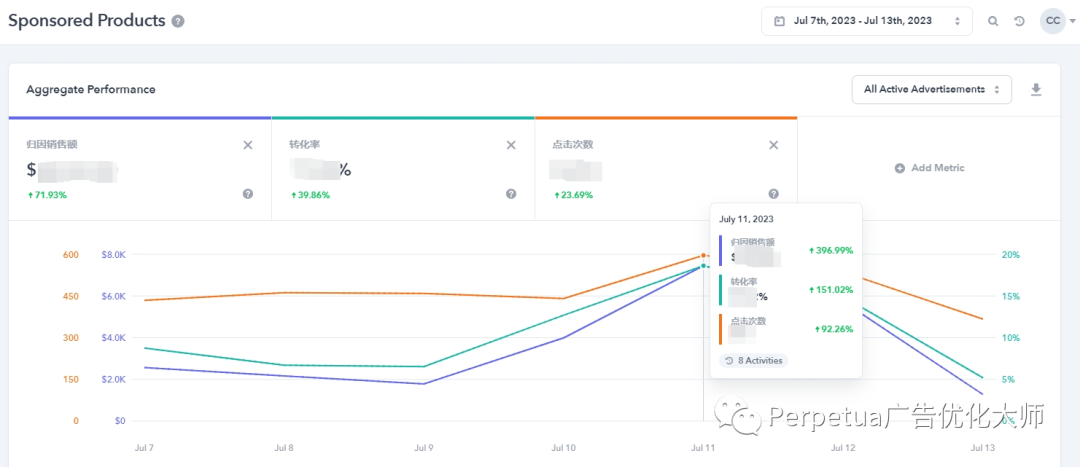The width and height of the screenshot is (1080, 467).
Task: Expand the All Active Advertisements dropdown
Action: click(931, 90)
